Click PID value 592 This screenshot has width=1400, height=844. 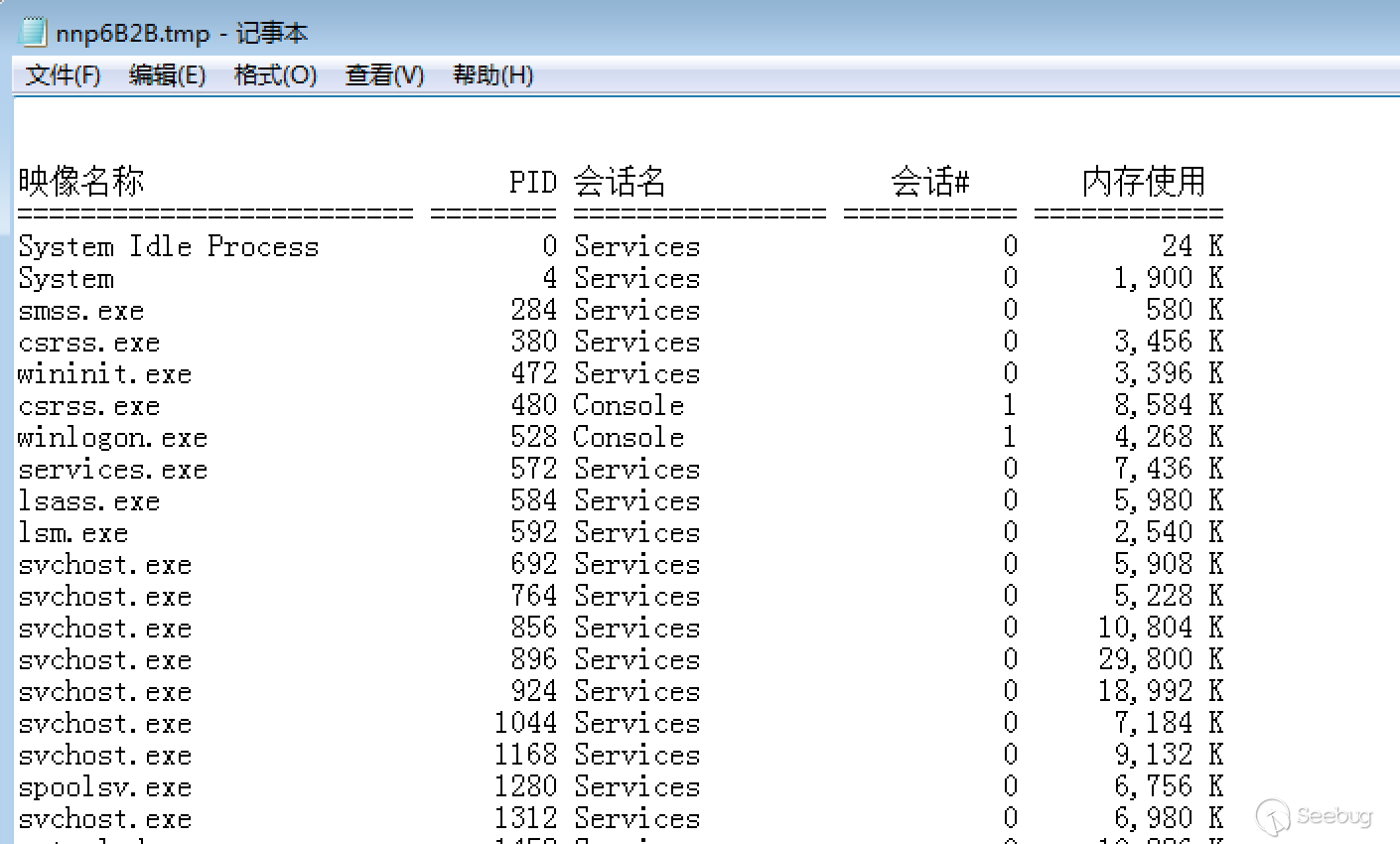tap(534, 532)
